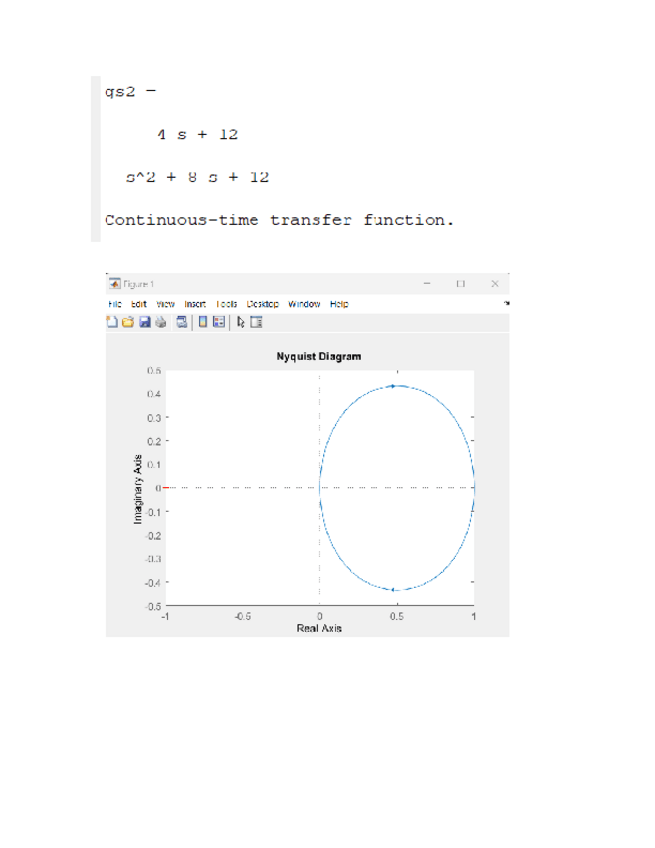The height and width of the screenshot is (848, 655).
Task: Insert a legend using the toolbar icon
Action: [219, 322]
